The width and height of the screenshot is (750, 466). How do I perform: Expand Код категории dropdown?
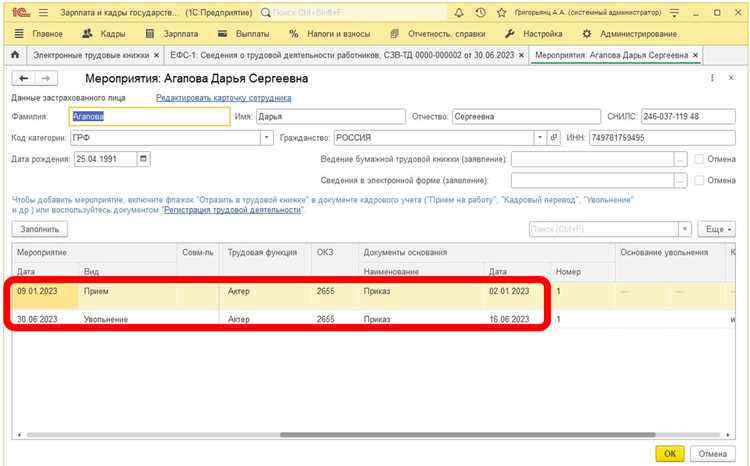266,138
